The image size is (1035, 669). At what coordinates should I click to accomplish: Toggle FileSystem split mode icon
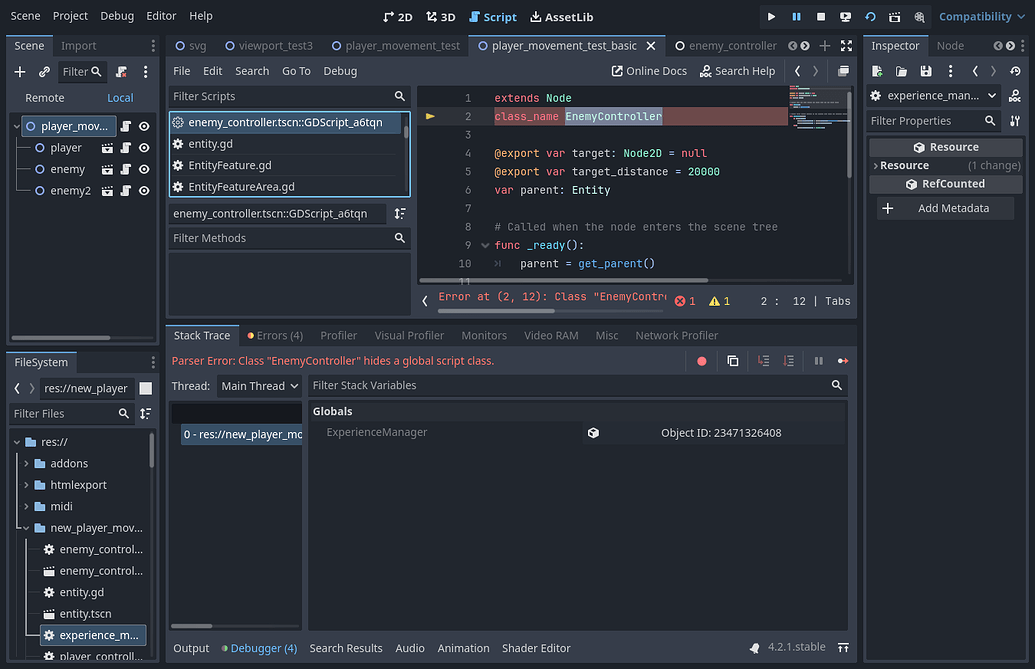point(146,389)
